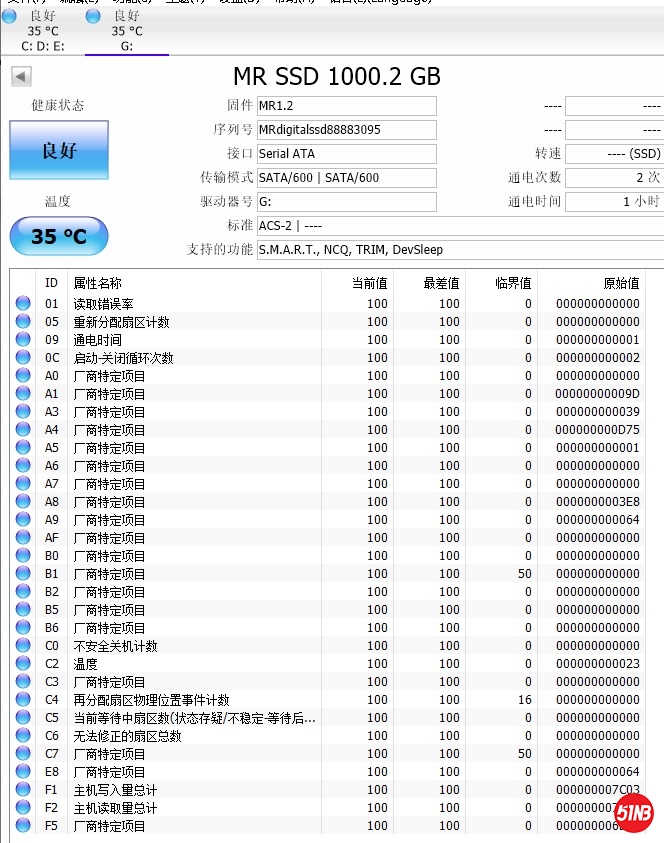The height and width of the screenshot is (843, 664).
Task: Click the 属性名称 column header
Action: [97, 283]
